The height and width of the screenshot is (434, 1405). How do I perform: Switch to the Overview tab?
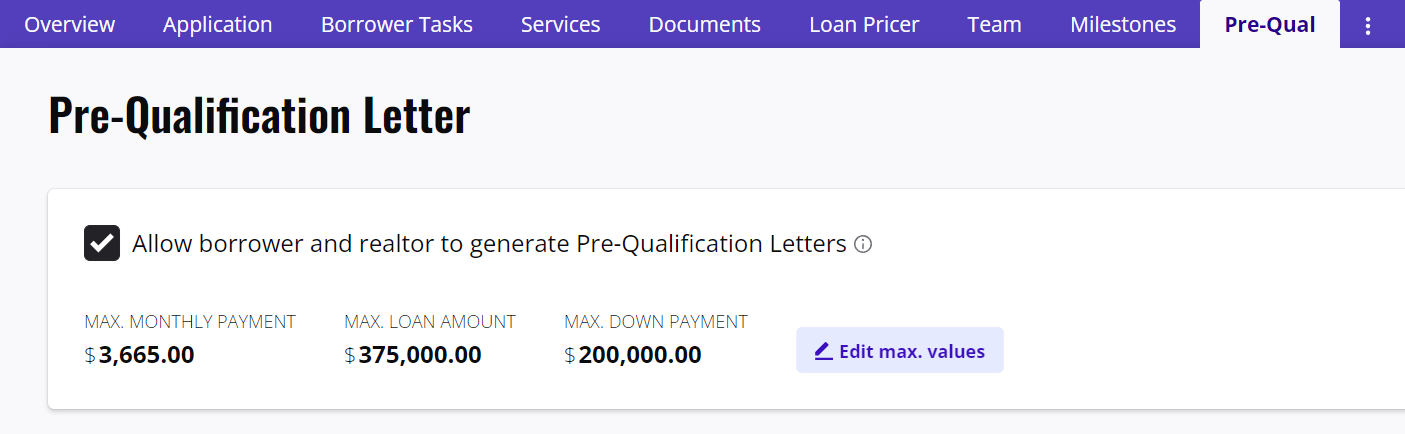[70, 25]
